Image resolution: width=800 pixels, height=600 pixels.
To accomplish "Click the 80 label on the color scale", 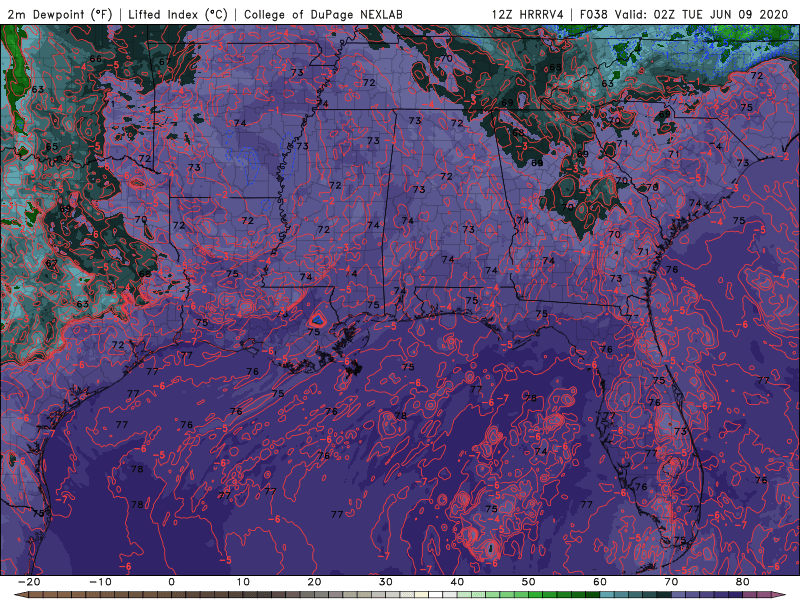I will pyautogui.click(x=743, y=582).
